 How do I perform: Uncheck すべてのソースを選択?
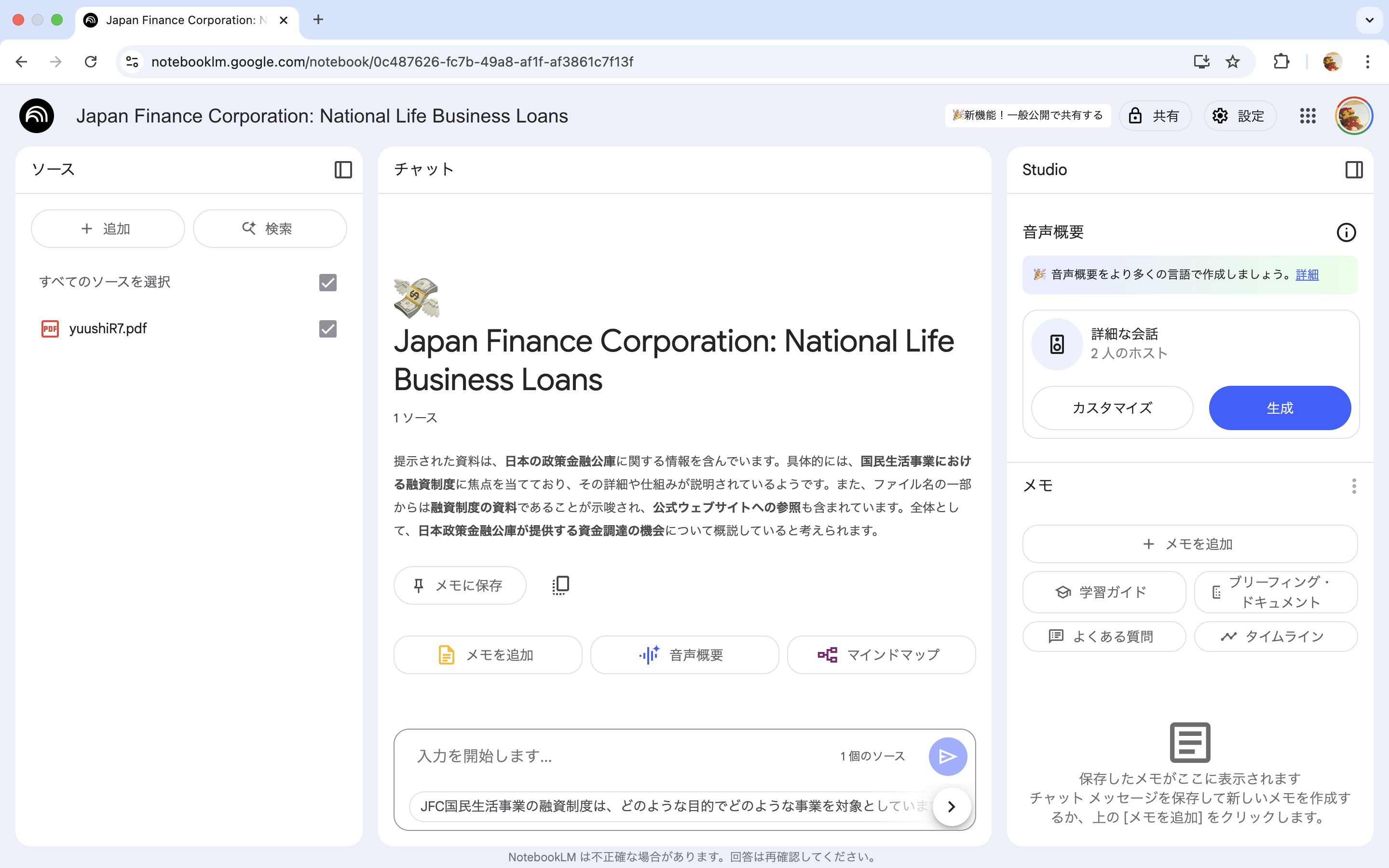coord(328,282)
